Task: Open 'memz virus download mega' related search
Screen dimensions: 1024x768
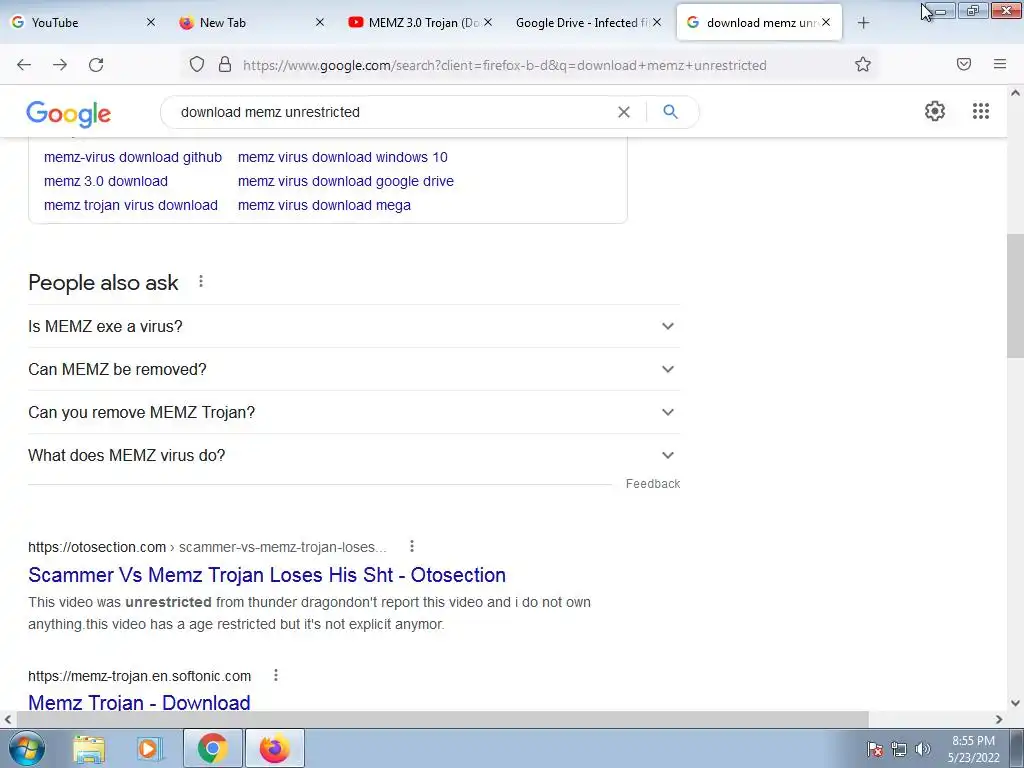Action: 325,206
